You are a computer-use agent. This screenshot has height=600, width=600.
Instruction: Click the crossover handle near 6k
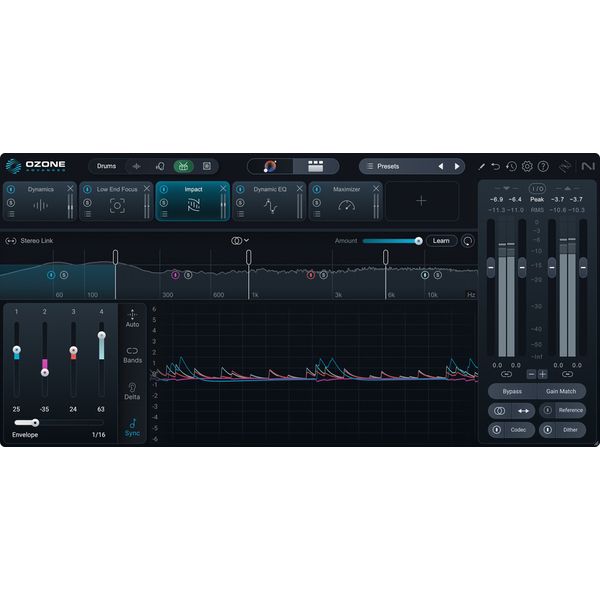tap(386, 257)
